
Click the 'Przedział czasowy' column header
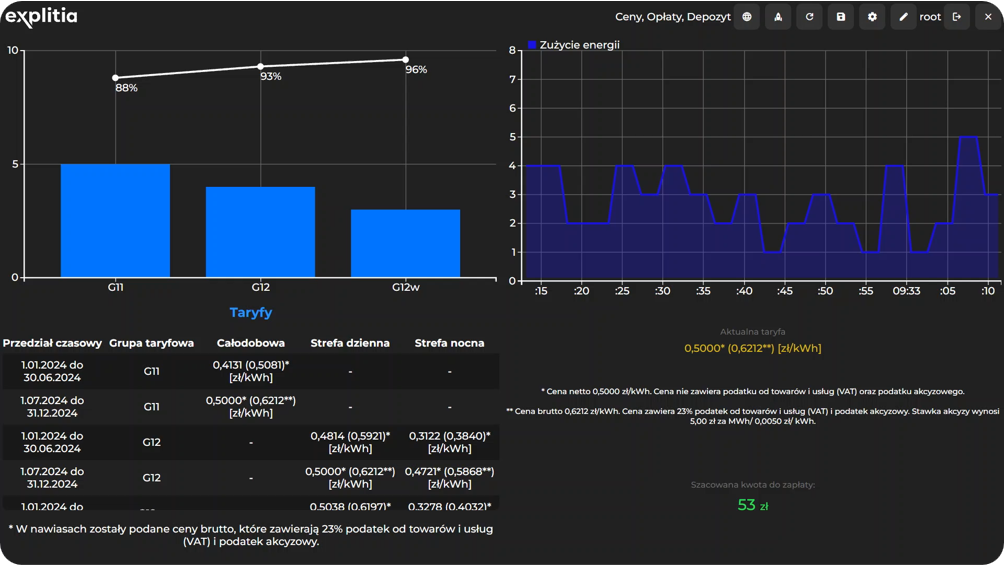coord(52,343)
